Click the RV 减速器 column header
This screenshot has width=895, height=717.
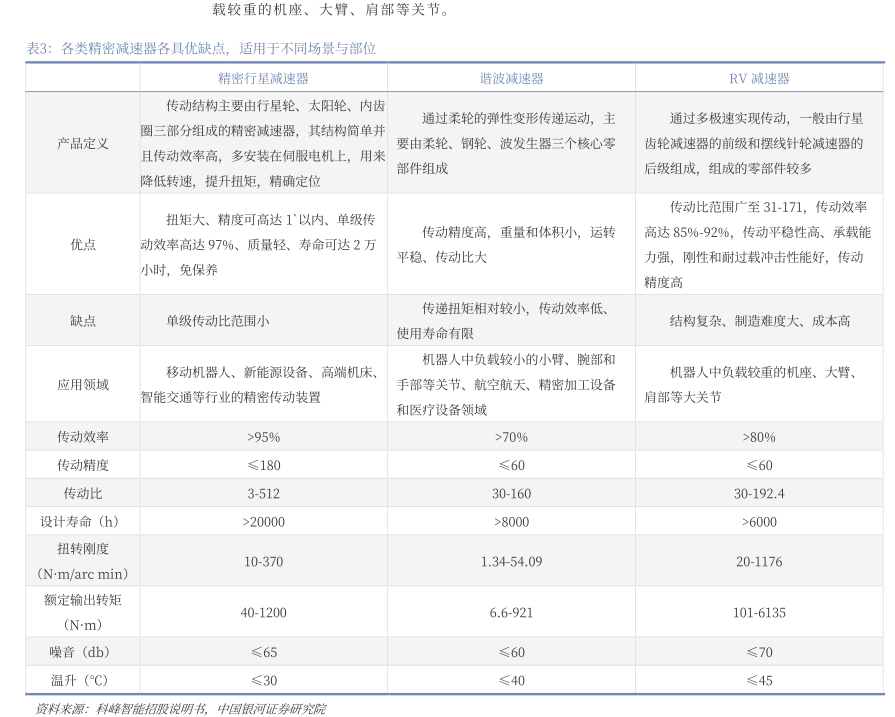[x=759, y=78]
